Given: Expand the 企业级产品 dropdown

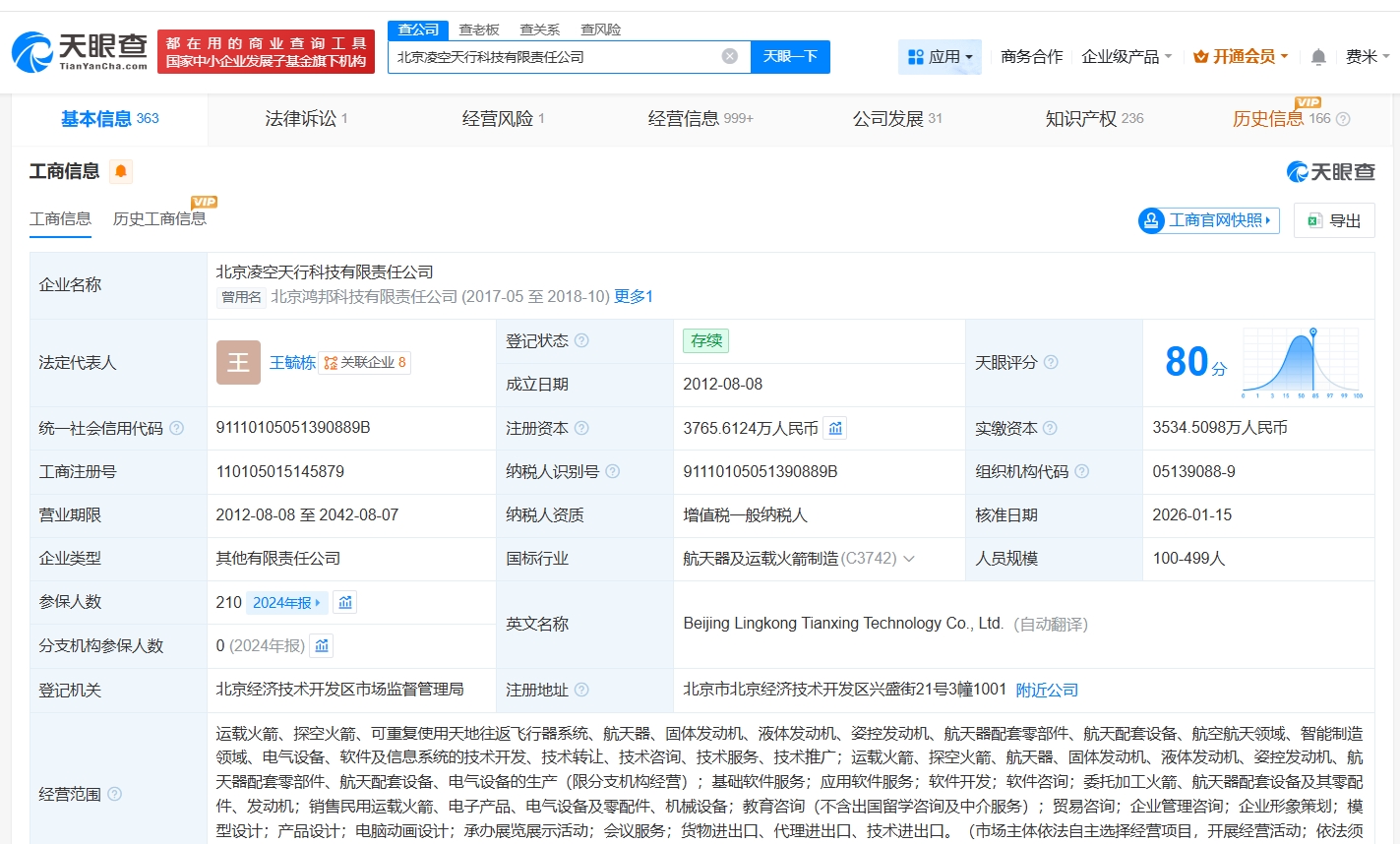Looking at the screenshot, I should (x=1126, y=57).
